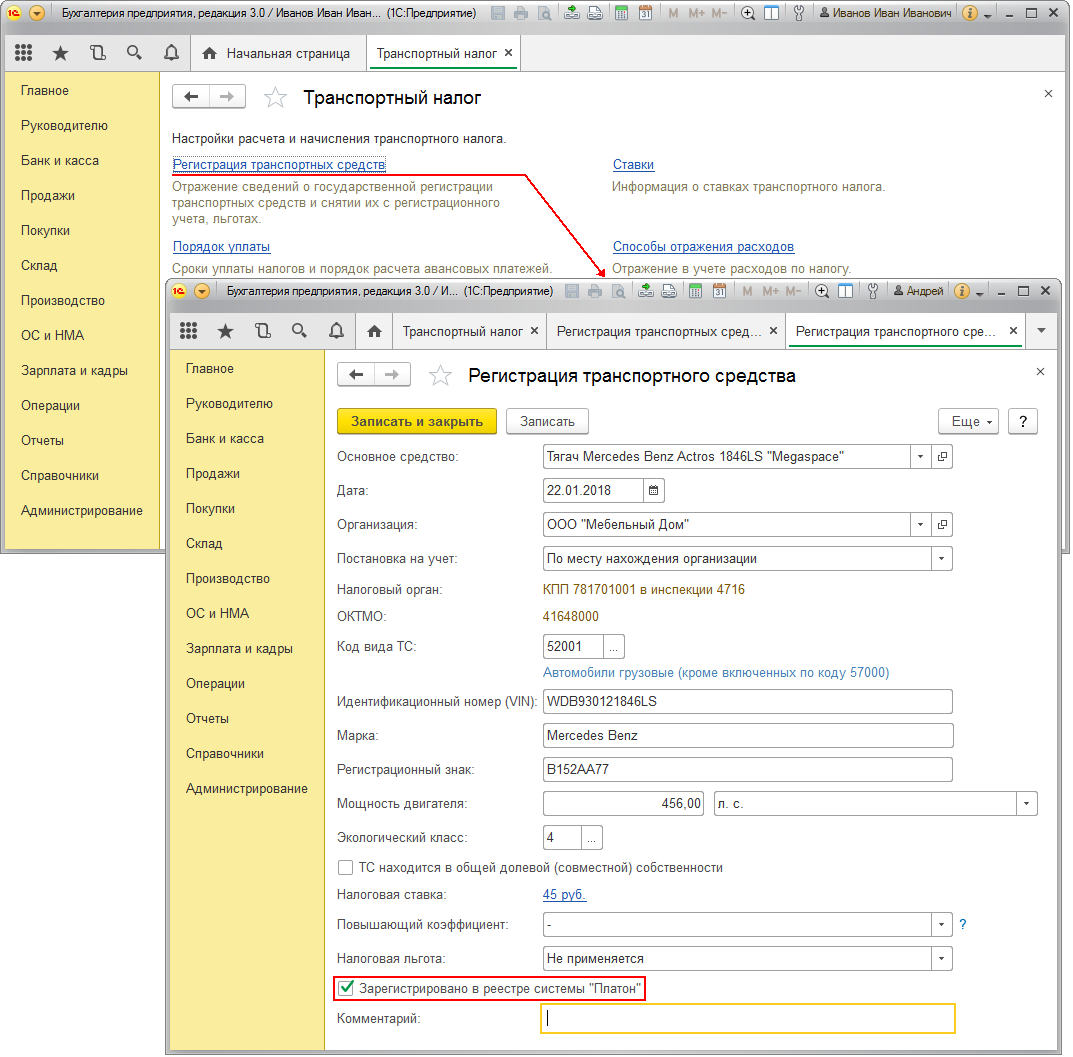Expand the Налоговая льгота dropdown

coord(941,959)
